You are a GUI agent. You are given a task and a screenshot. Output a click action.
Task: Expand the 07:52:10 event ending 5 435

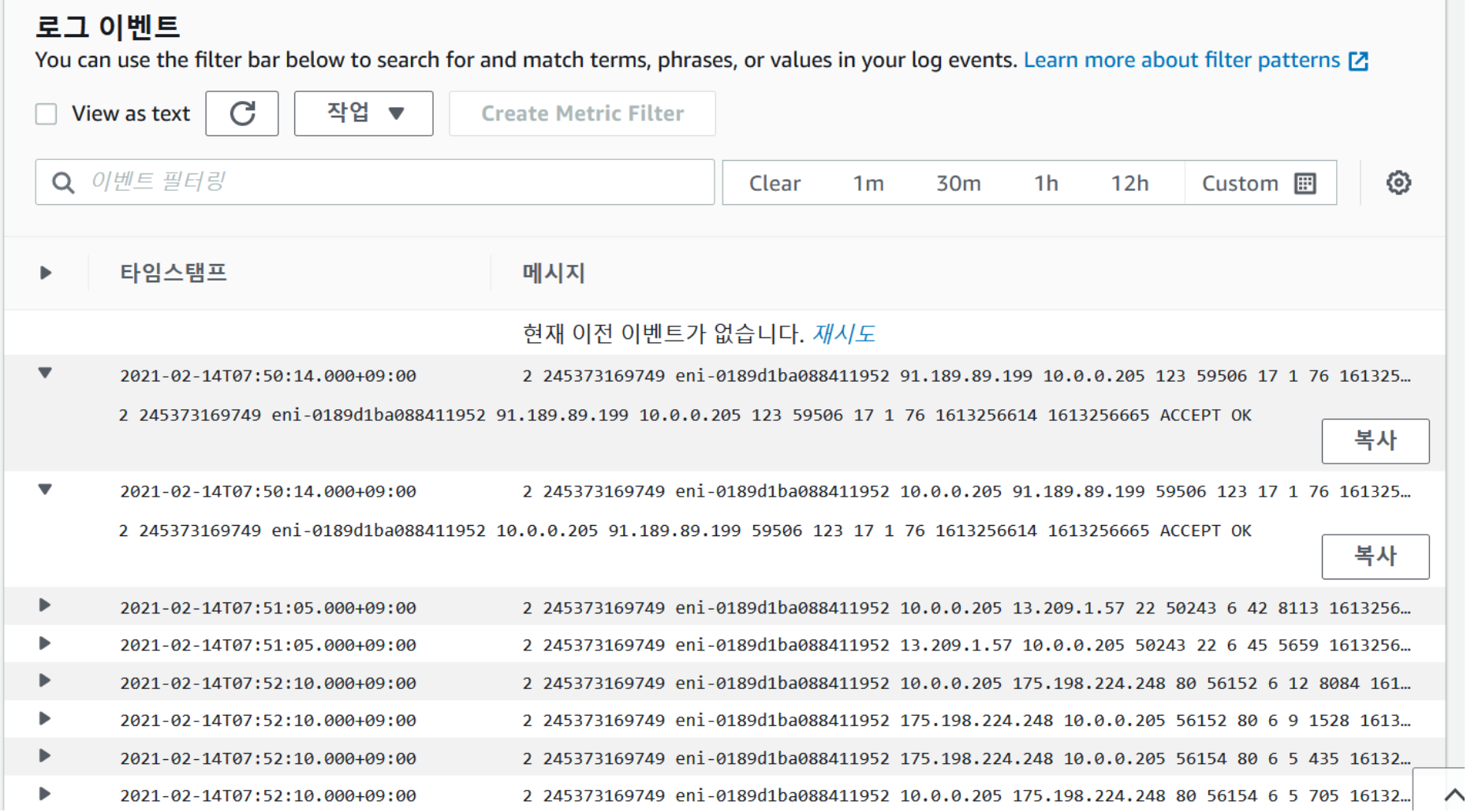[x=45, y=756]
